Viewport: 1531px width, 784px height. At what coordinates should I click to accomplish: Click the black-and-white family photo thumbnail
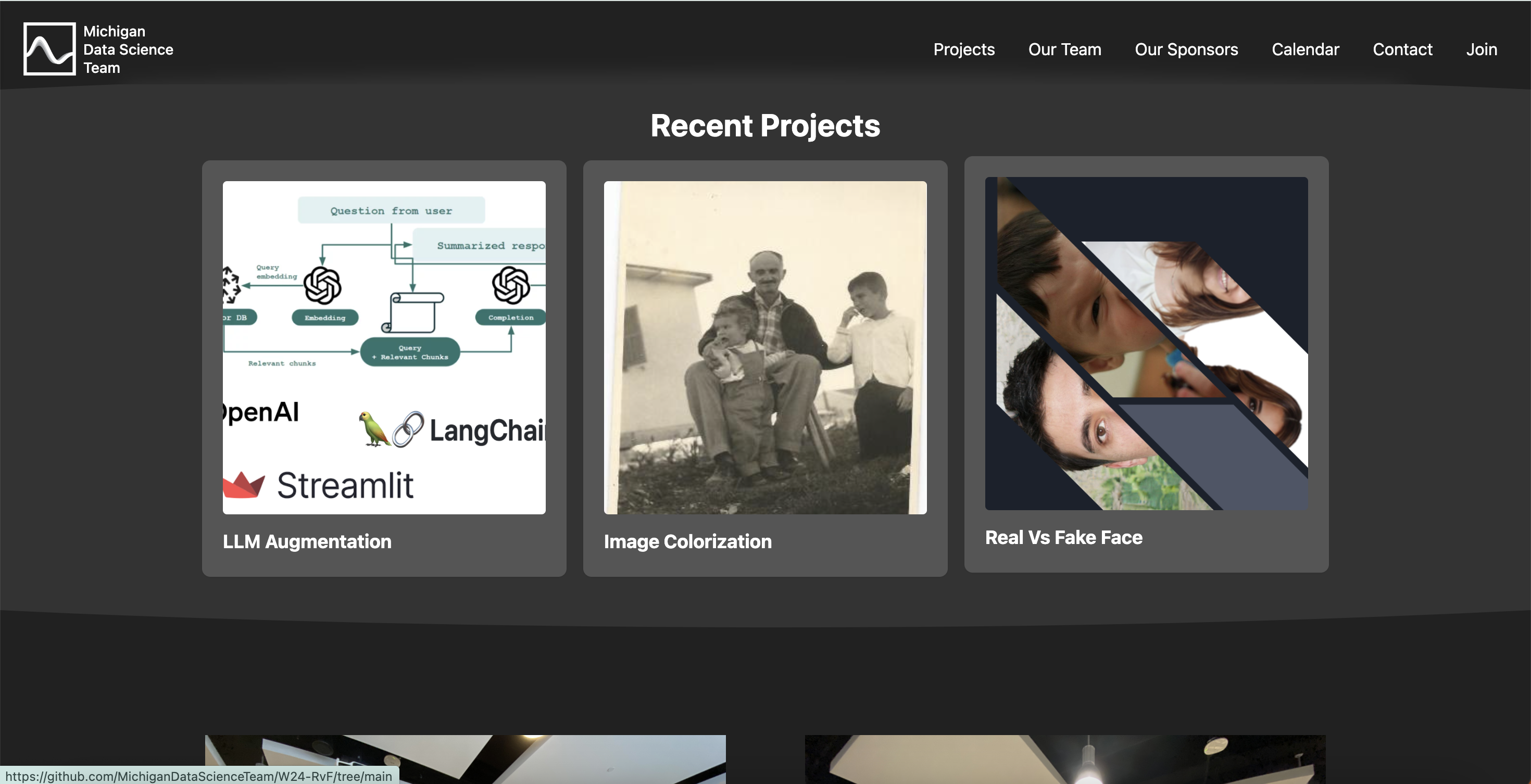click(765, 347)
